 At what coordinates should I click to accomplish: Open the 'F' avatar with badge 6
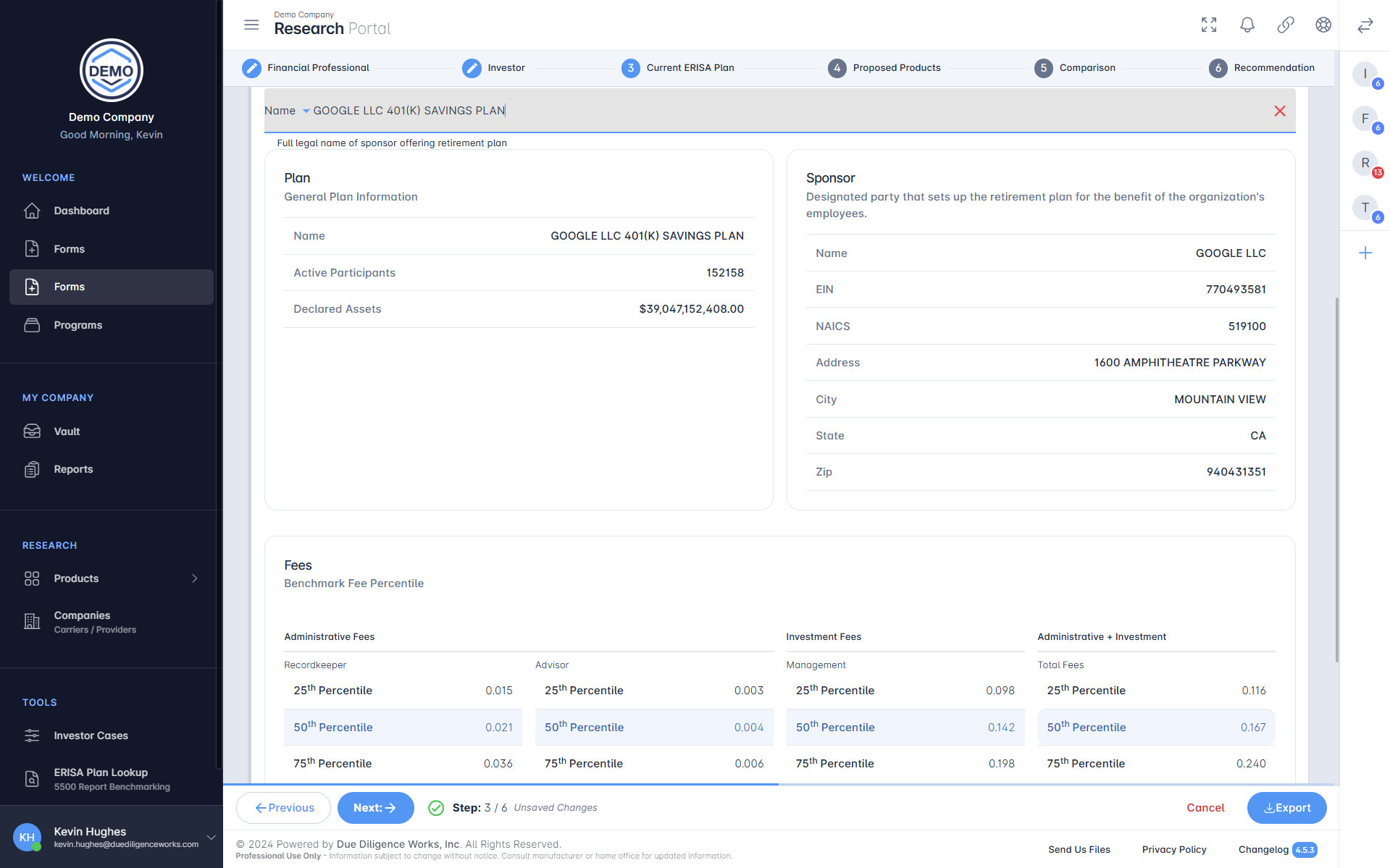pyautogui.click(x=1365, y=118)
